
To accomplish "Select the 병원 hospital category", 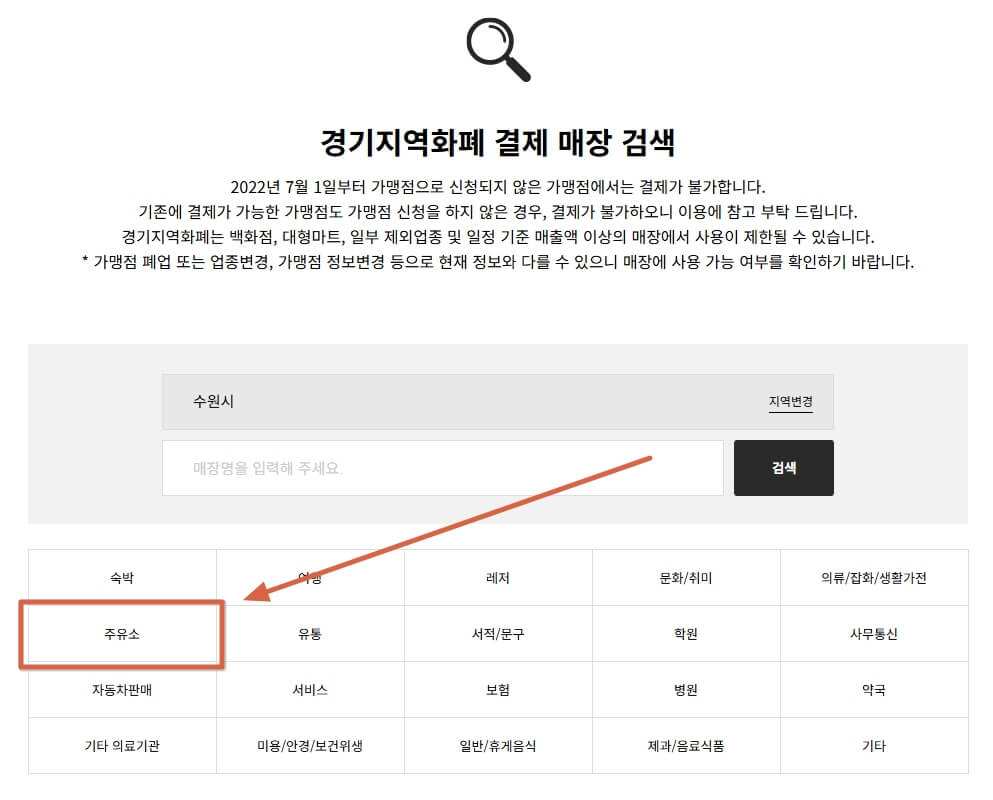I will [685, 689].
